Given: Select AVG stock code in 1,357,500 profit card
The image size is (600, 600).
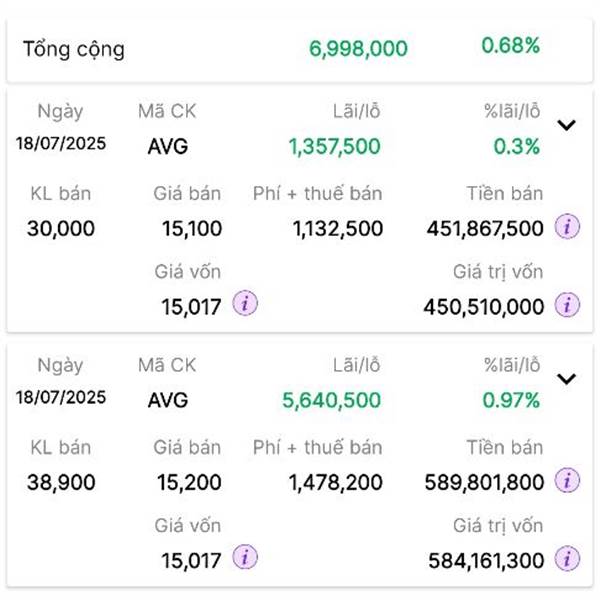Looking at the screenshot, I should [167, 147].
